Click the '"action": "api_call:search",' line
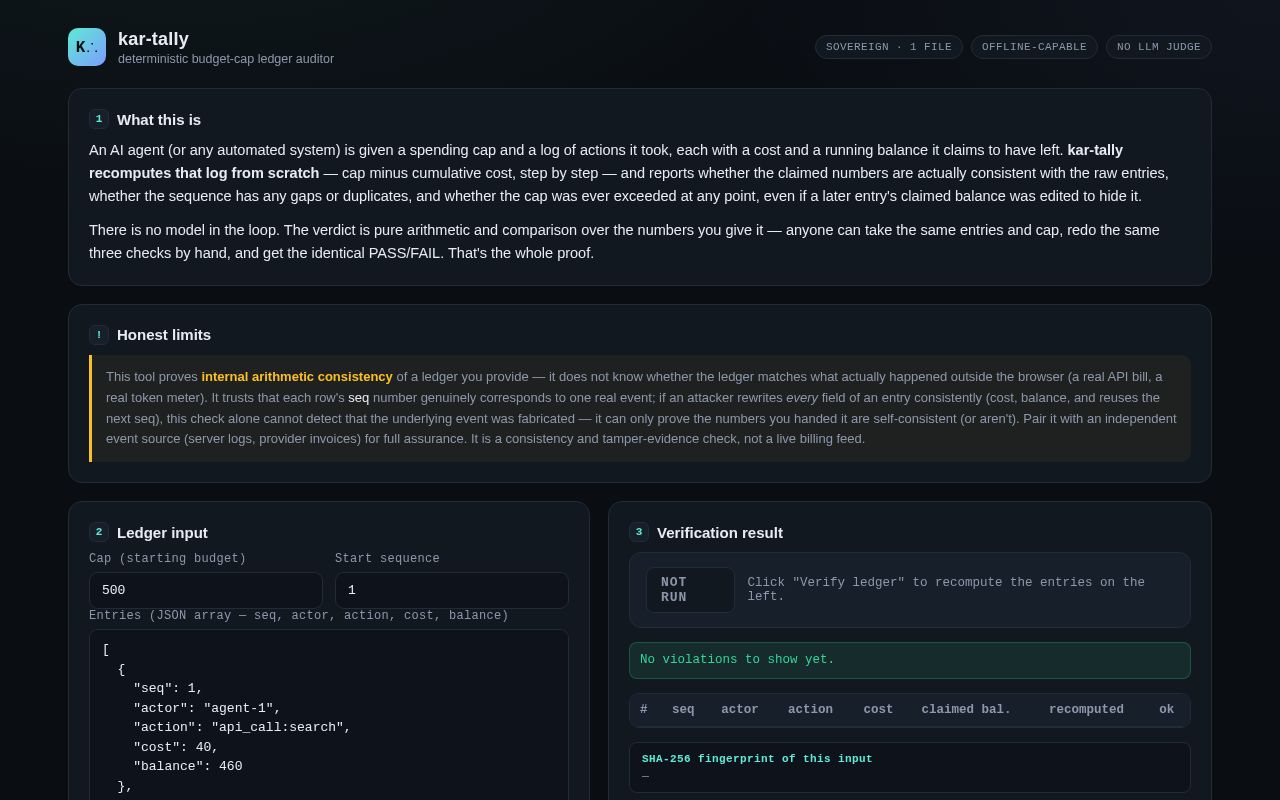1280x800 pixels. click(x=242, y=727)
